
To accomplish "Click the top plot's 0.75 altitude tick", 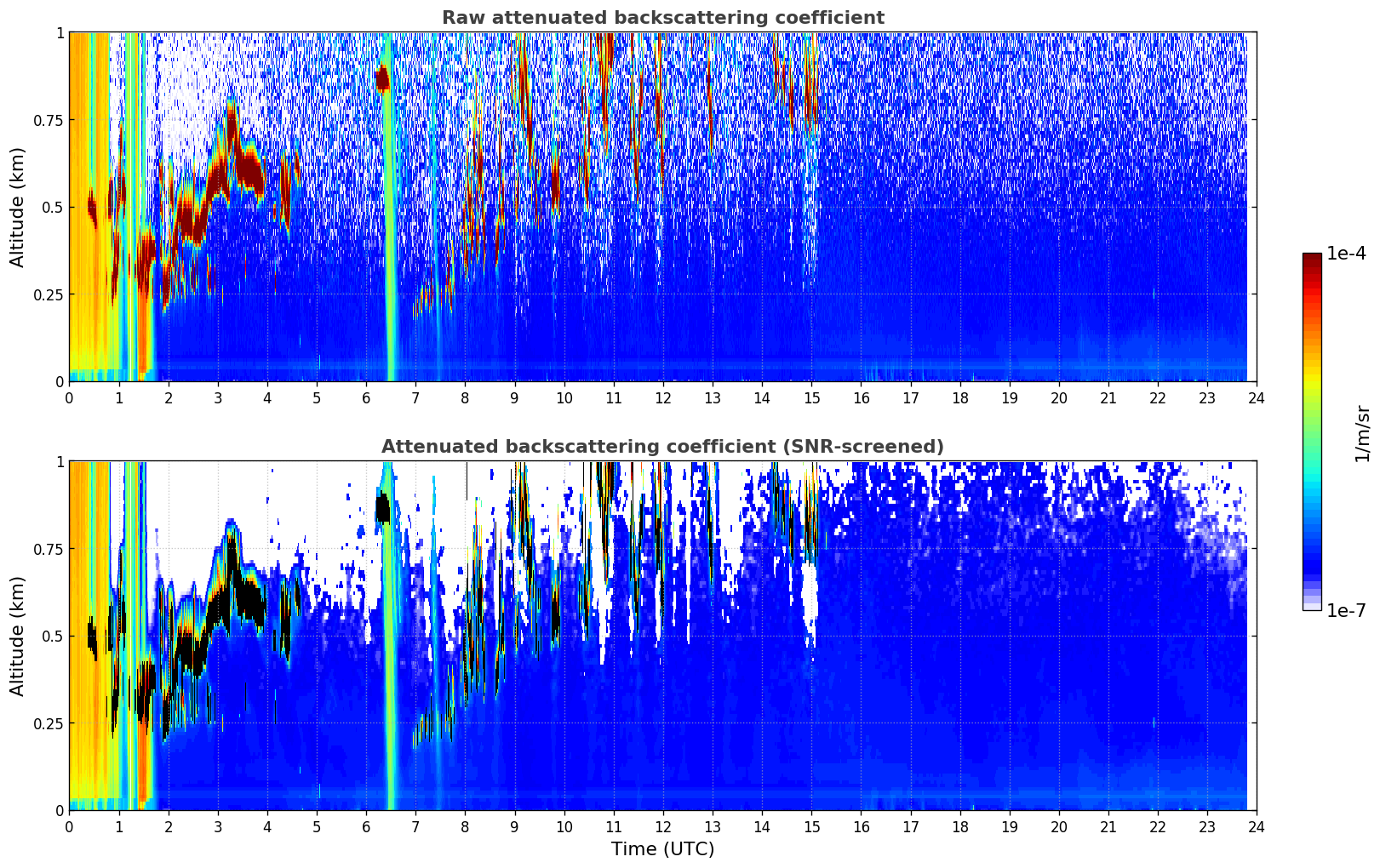I will (48, 120).
